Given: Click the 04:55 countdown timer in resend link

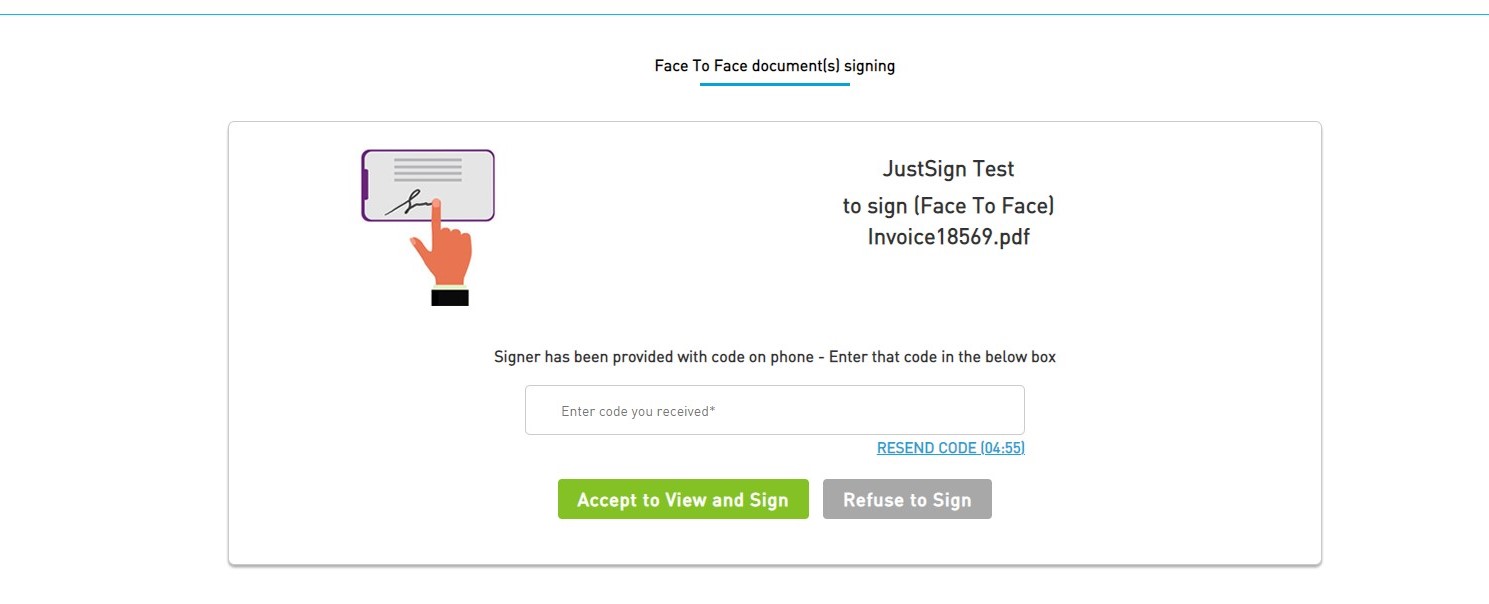Looking at the screenshot, I should tap(1003, 448).
